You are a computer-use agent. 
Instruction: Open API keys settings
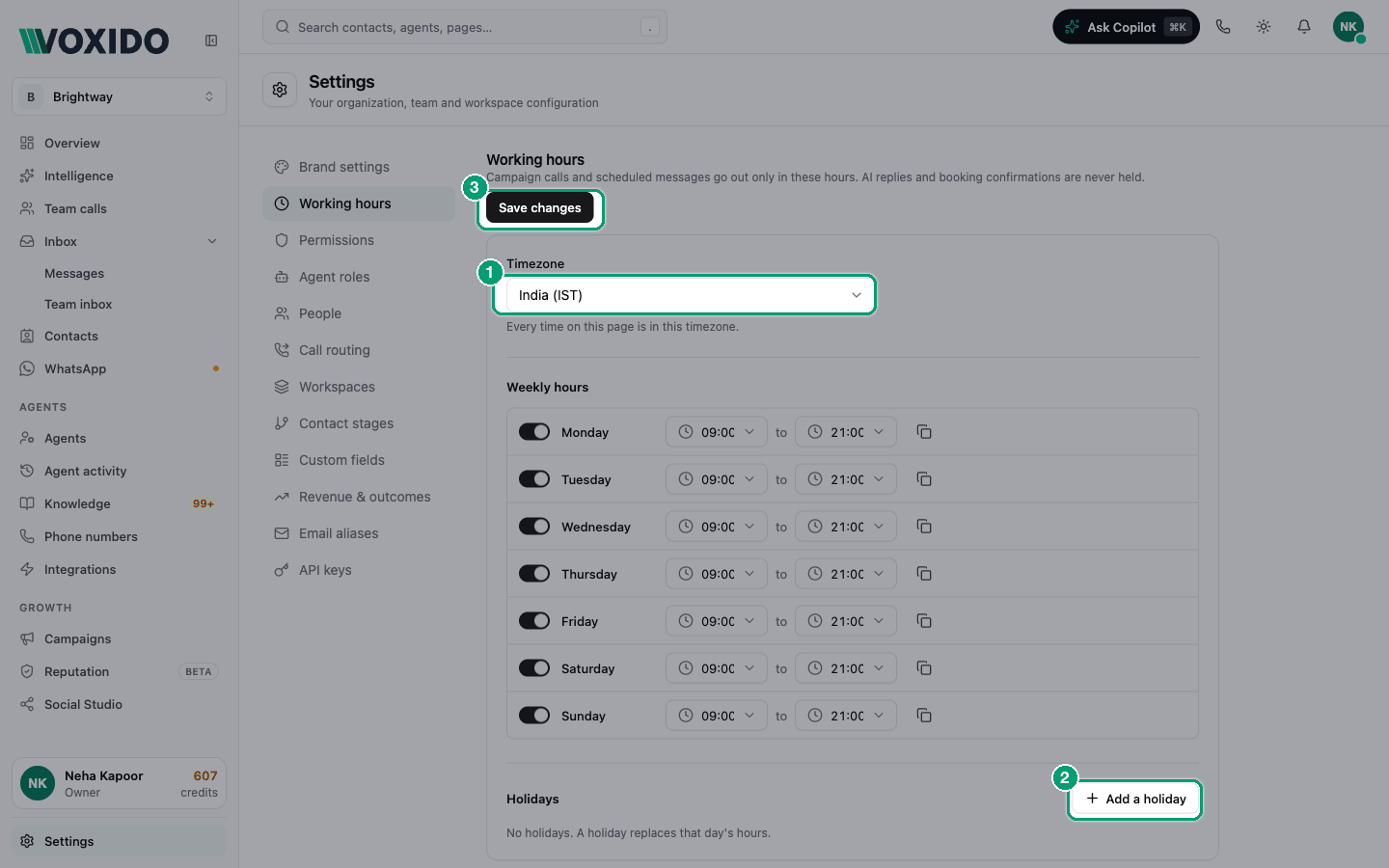[359, 570]
